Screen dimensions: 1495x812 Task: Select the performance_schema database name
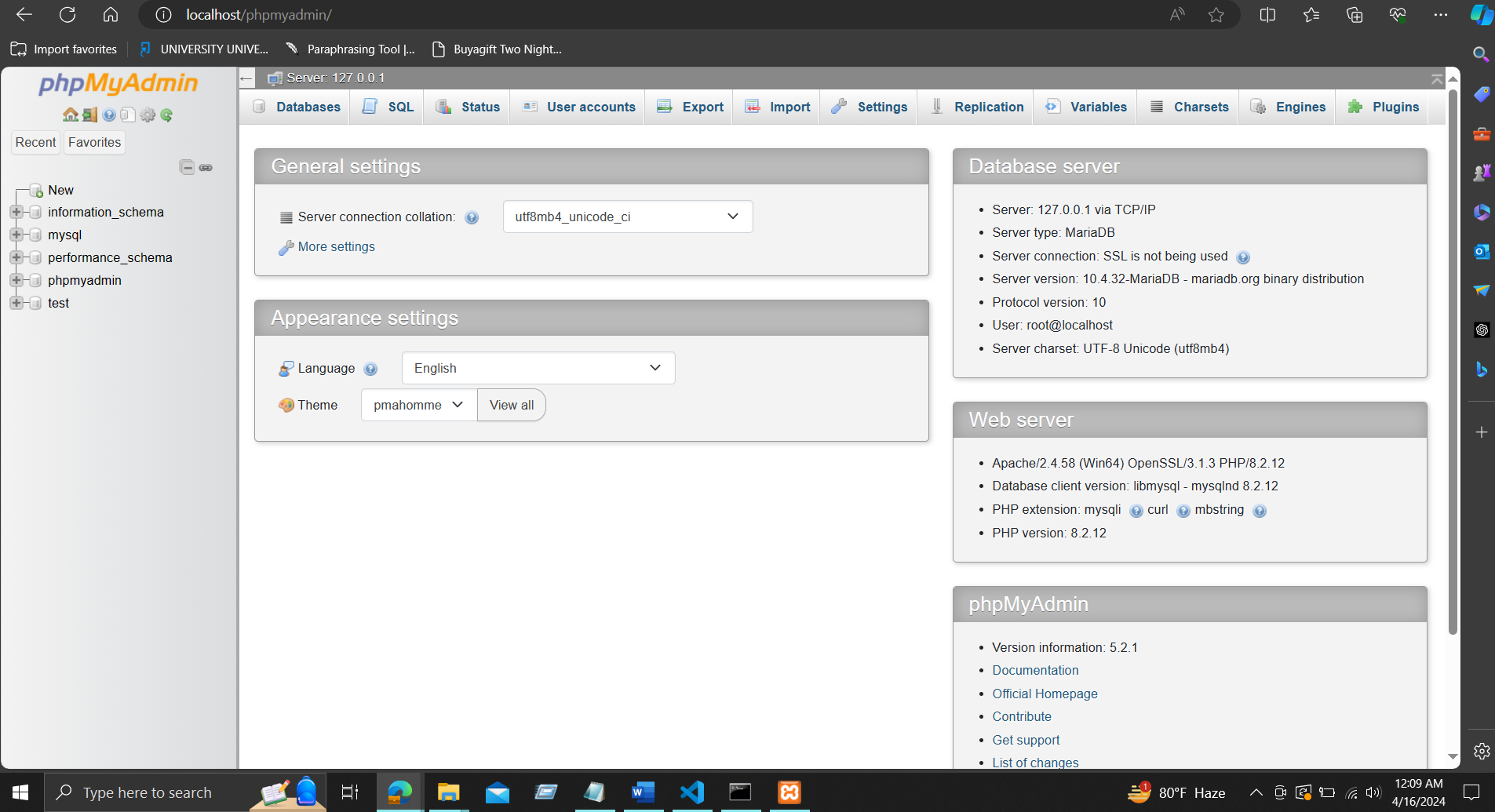110,257
